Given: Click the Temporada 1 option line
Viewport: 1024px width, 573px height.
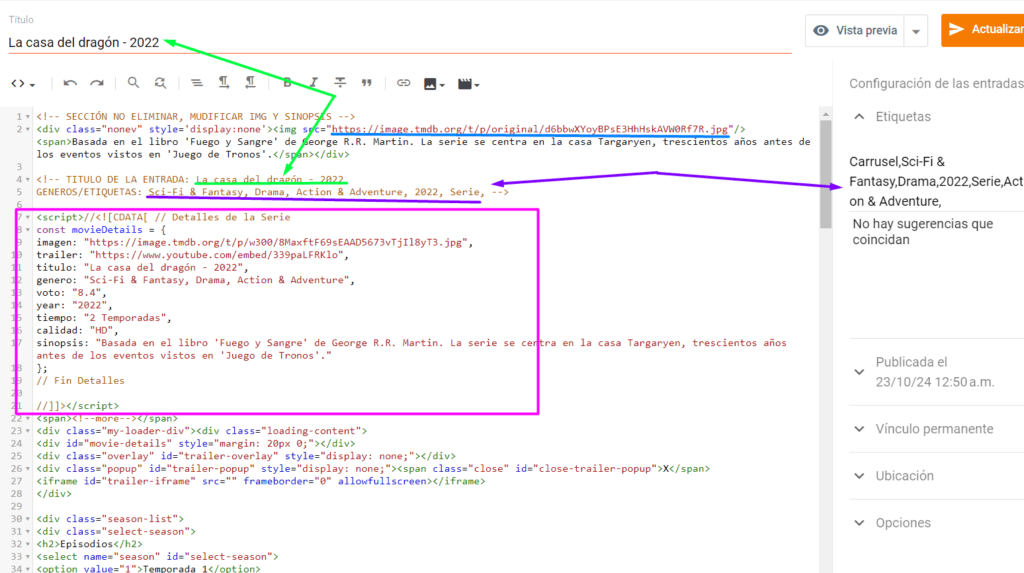Looking at the screenshot, I should (x=148, y=568).
